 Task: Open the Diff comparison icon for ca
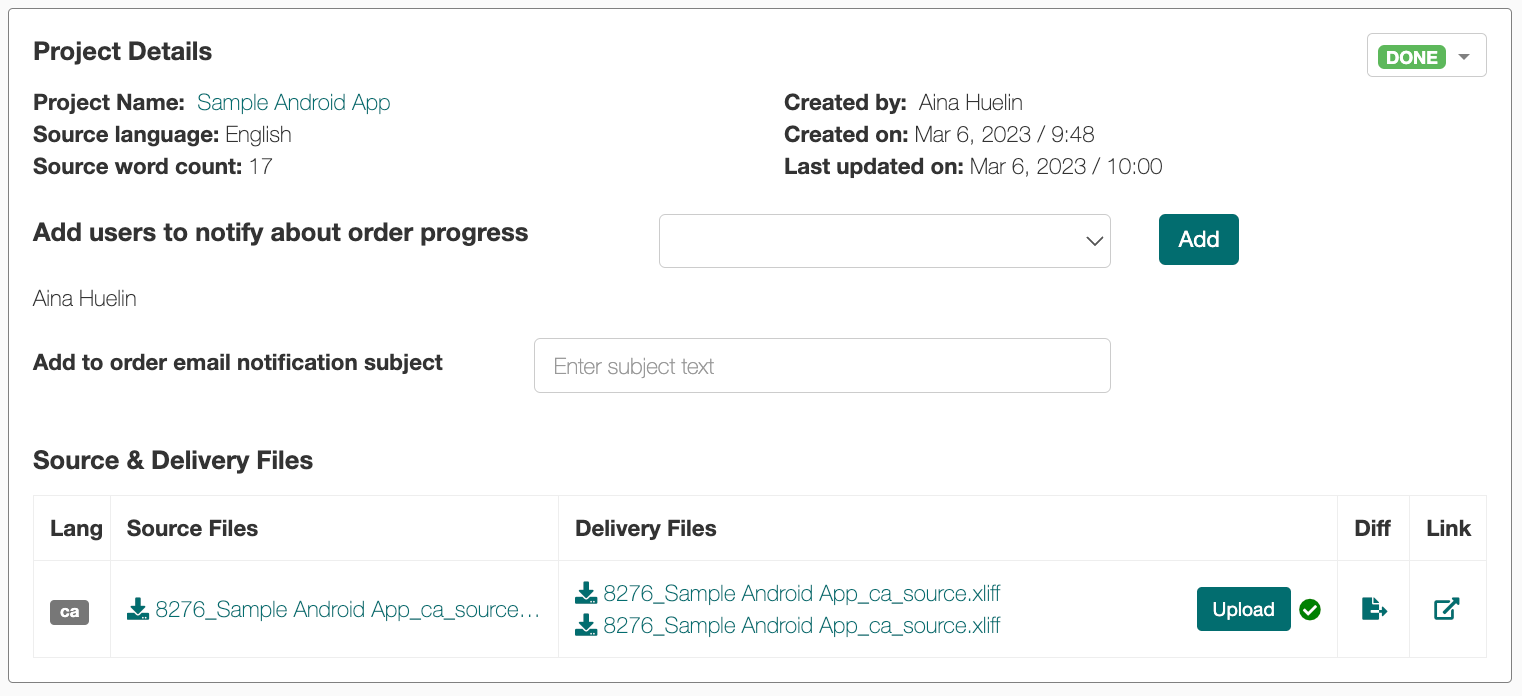coord(1374,608)
